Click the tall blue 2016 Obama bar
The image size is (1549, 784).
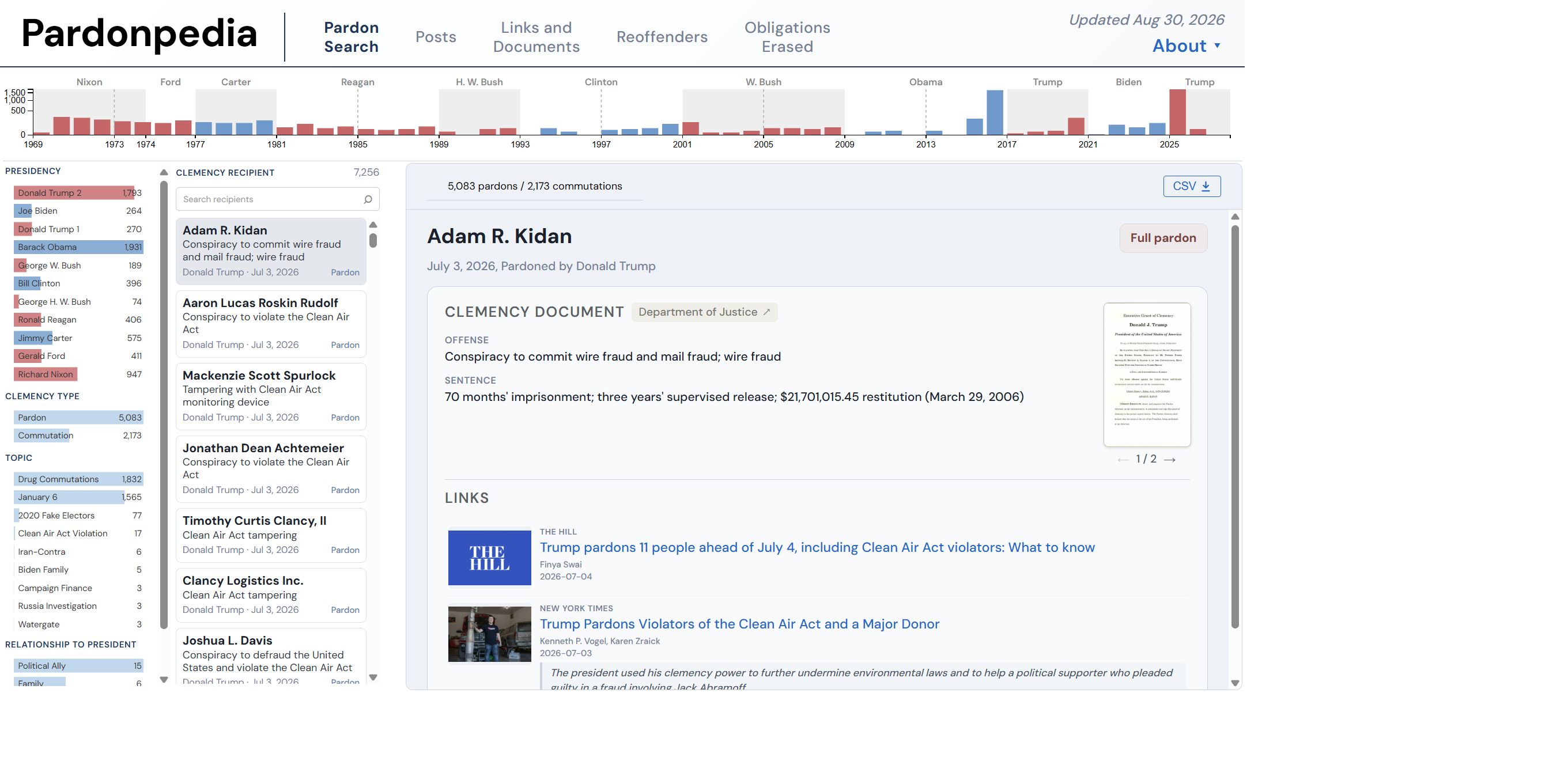click(x=995, y=112)
